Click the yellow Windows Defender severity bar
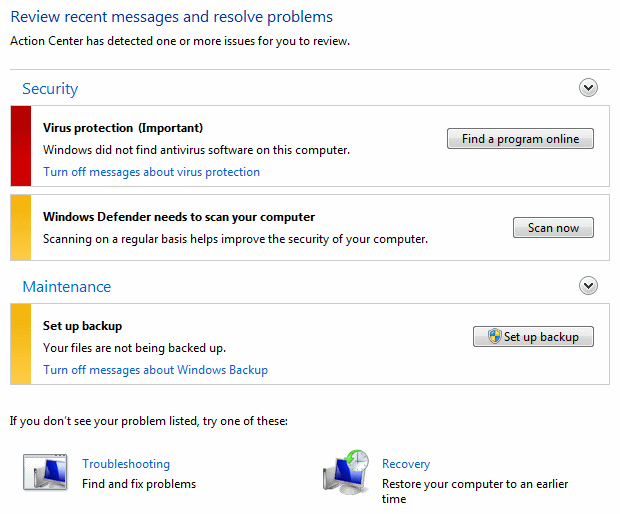 pos(21,227)
